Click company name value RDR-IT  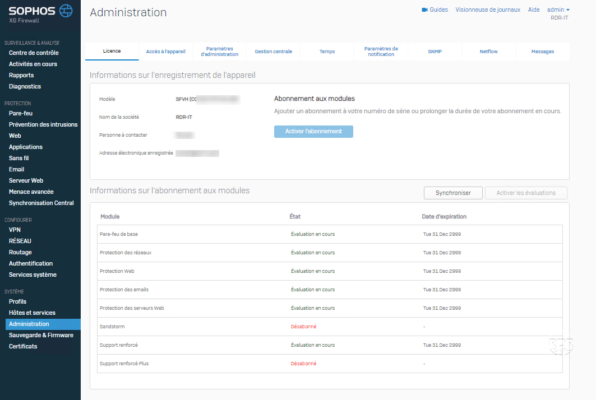[x=184, y=117]
